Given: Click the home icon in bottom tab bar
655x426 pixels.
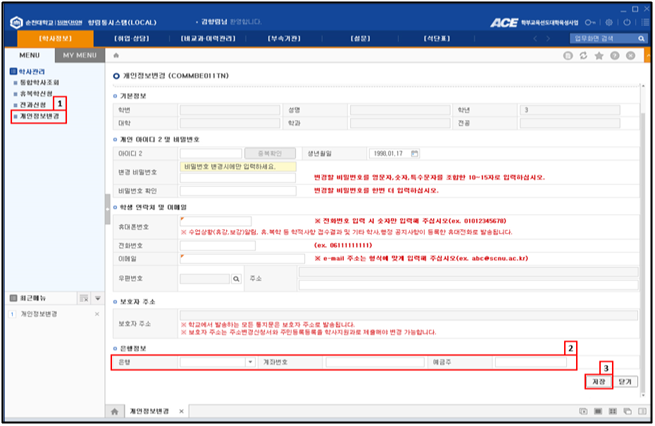Looking at the screenshot, I should pos(115,412).
